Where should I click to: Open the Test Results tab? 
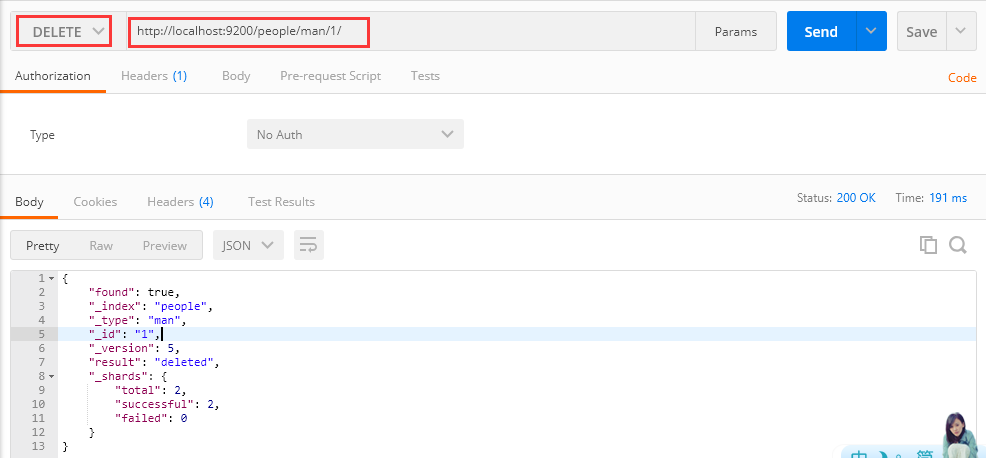pos(281,202)
